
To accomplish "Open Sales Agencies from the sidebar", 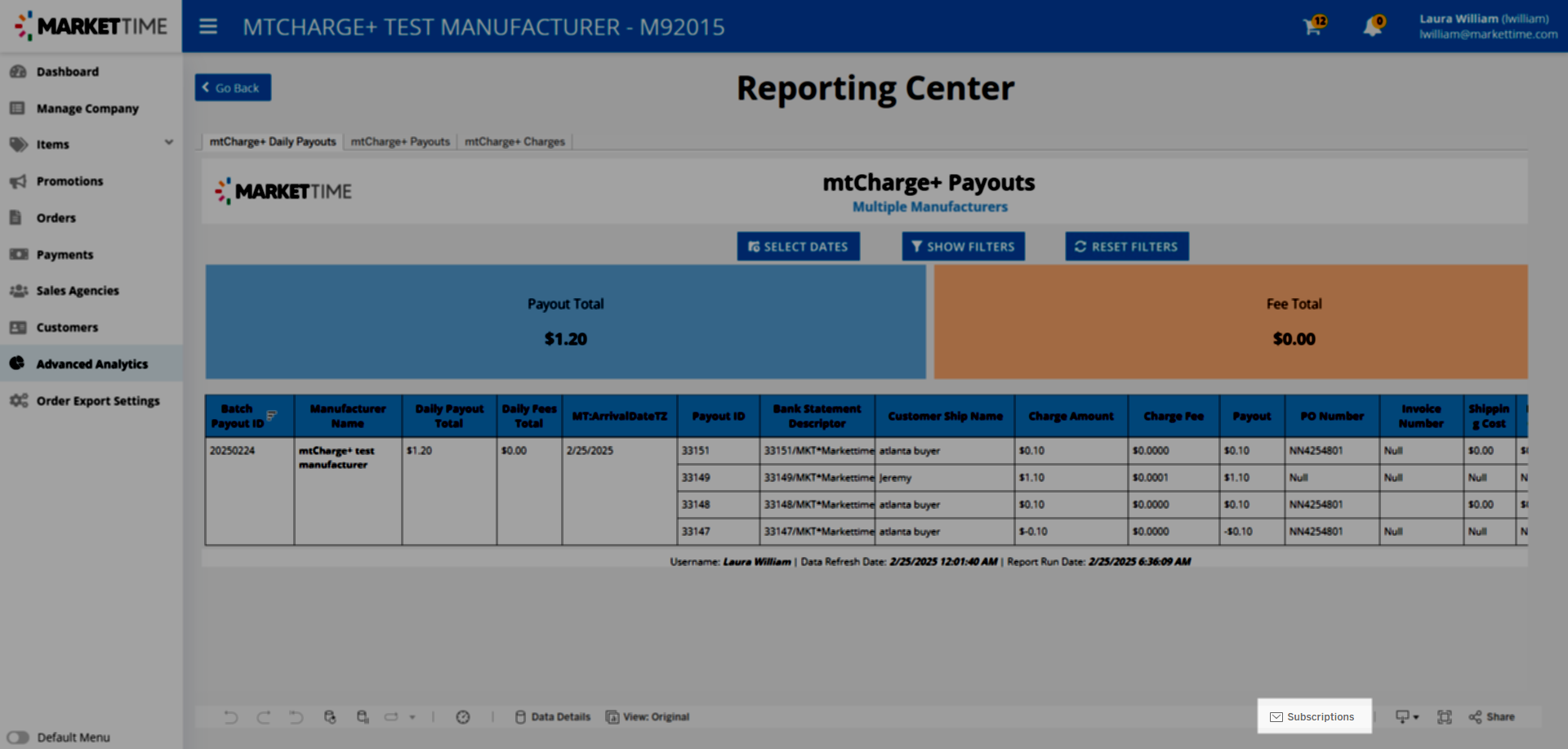I will pos(78,291).
